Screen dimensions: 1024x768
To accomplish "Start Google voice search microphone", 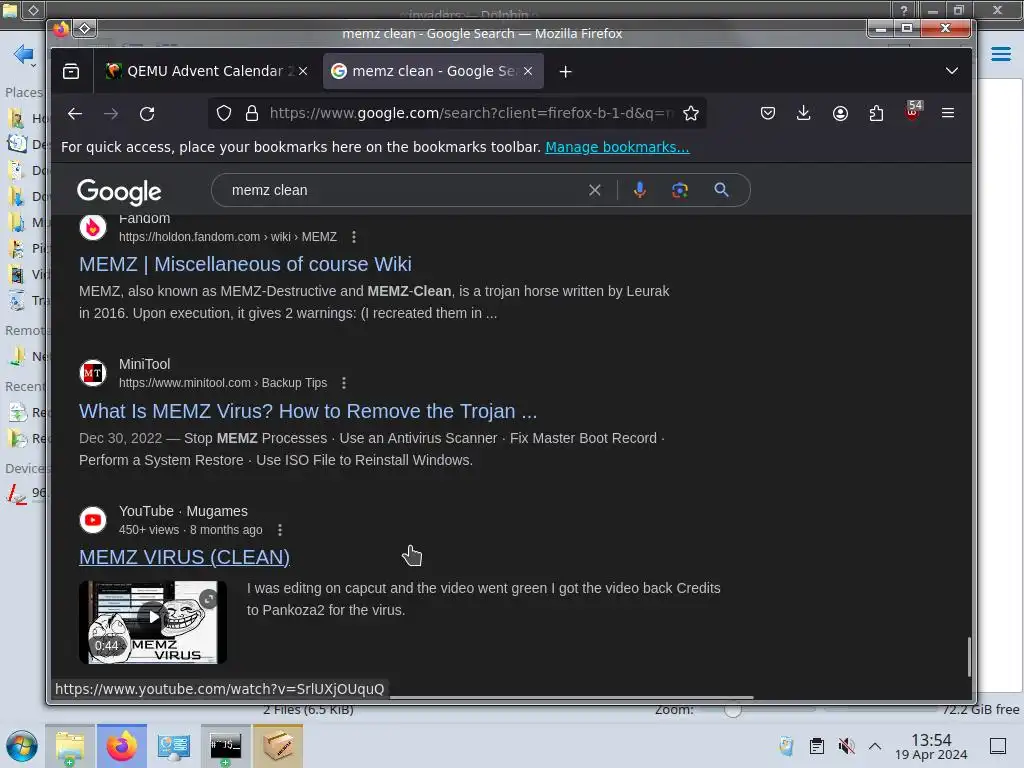I will [x=640, y=190].
